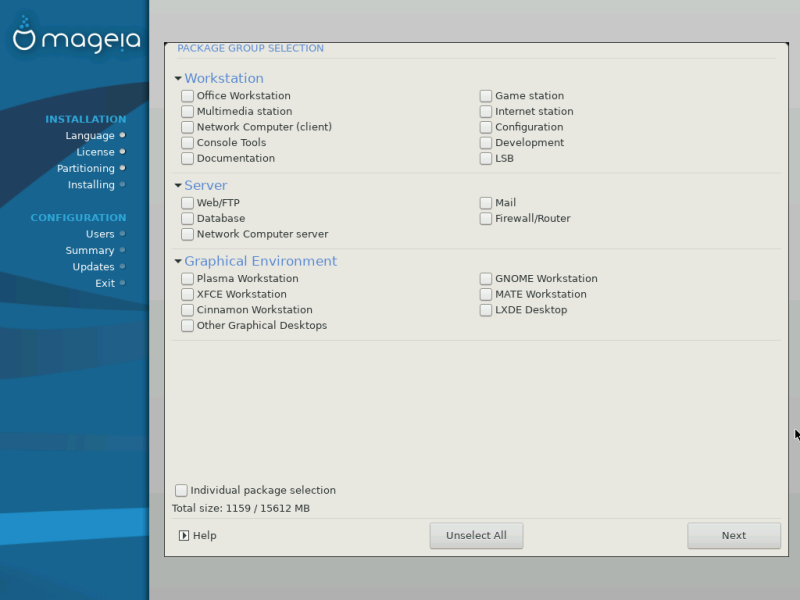Click Language step in sidebar
Screen dimensions: 800x600
point(90,136)
